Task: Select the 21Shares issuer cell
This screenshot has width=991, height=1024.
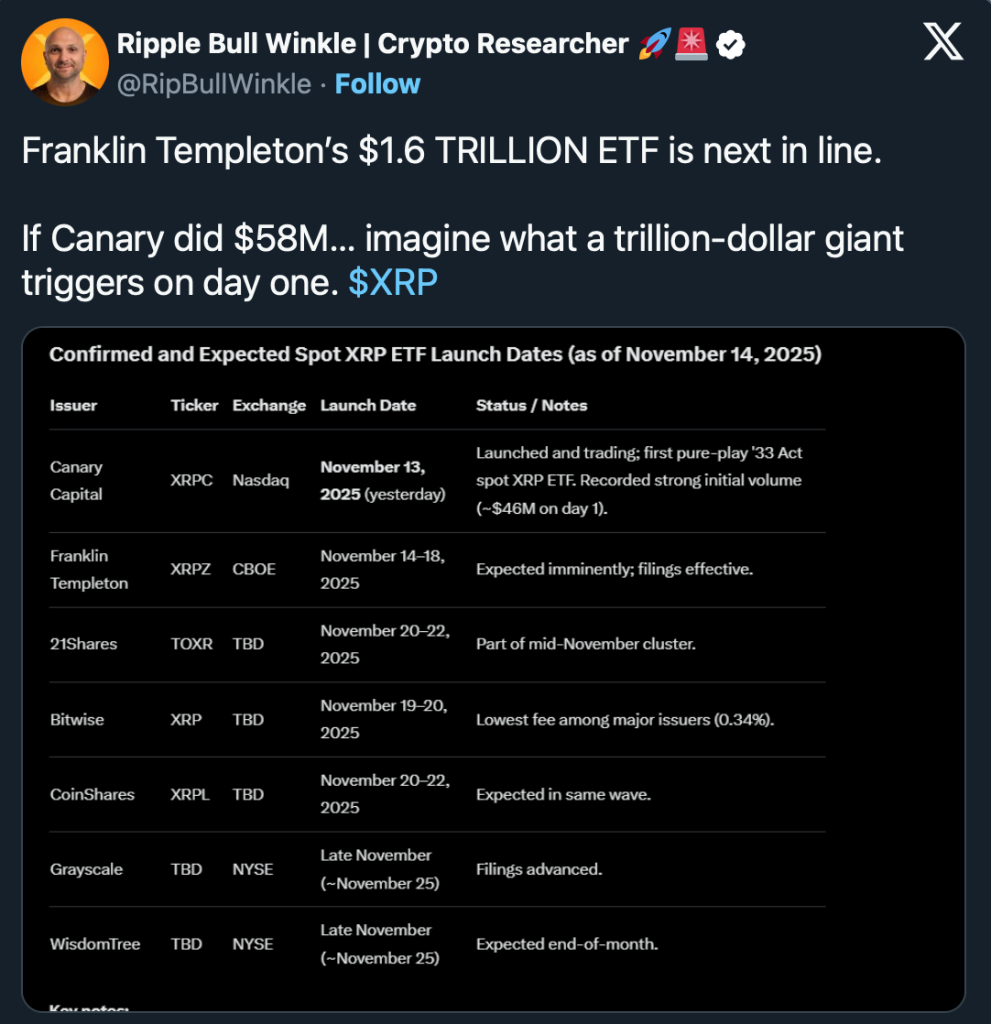Action: tap(83, 644)
